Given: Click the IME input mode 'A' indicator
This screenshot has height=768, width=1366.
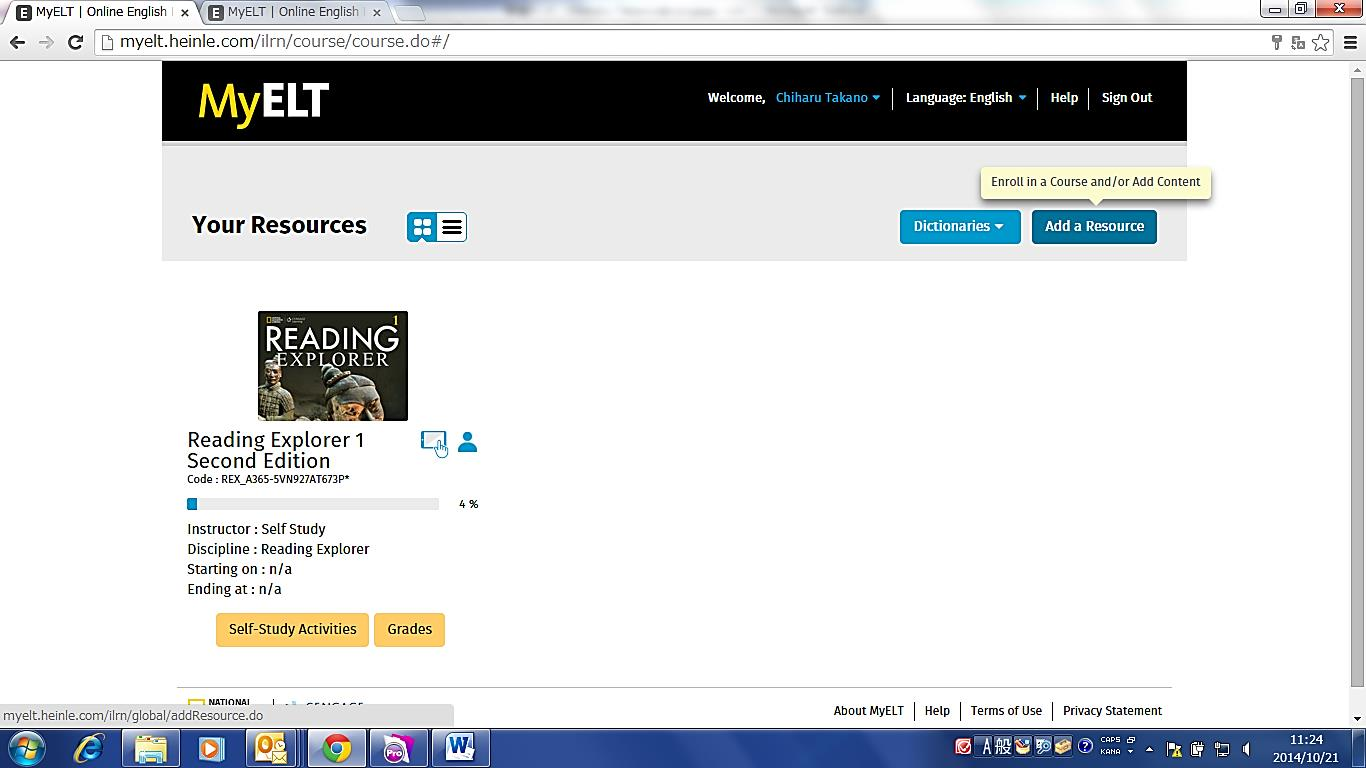Looking at the screenshot, I should click(x=986, y=747).
